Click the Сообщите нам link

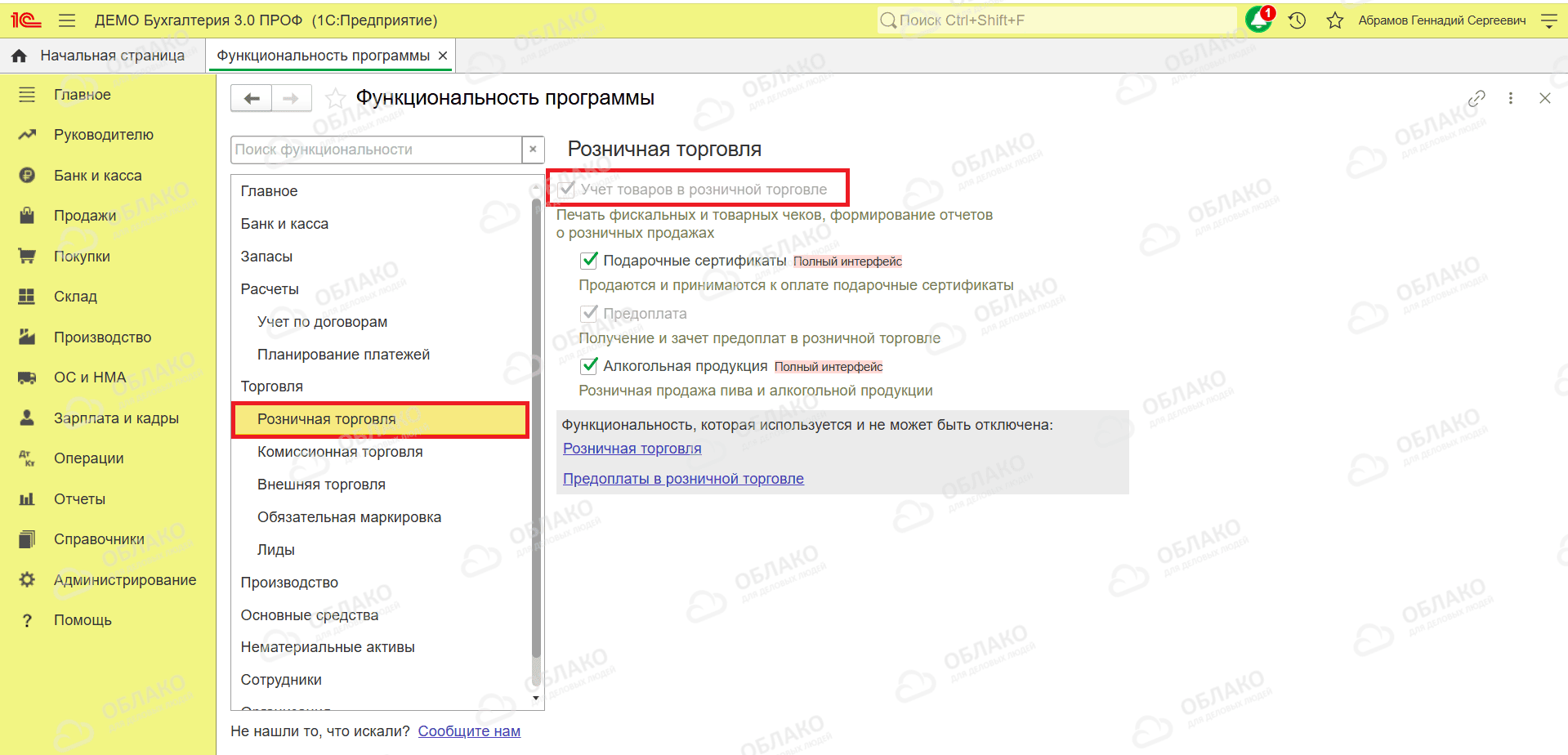point(469,731)
